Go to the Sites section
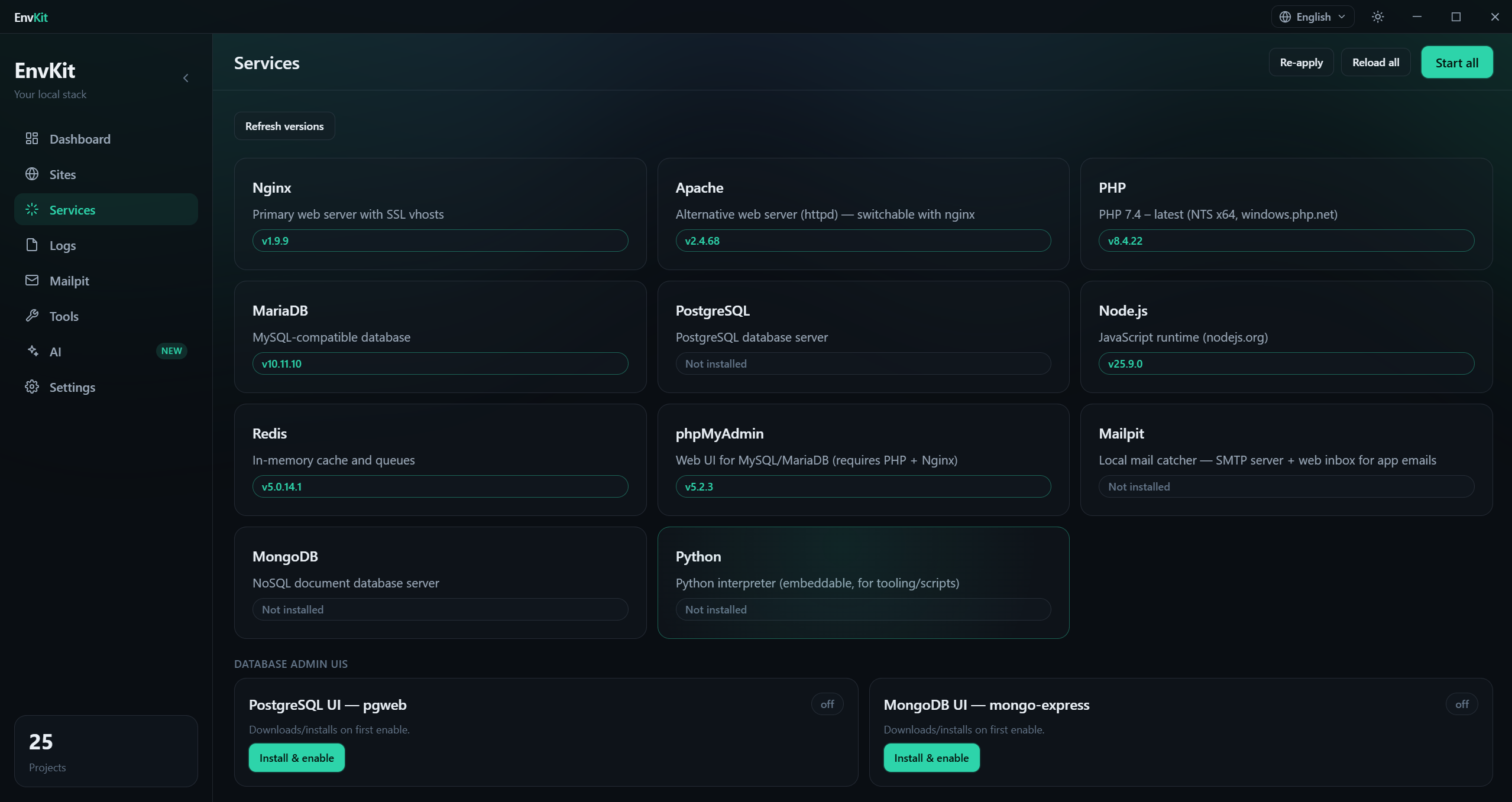The width and height of the screenshot is (1512, 802). point(106,174)
